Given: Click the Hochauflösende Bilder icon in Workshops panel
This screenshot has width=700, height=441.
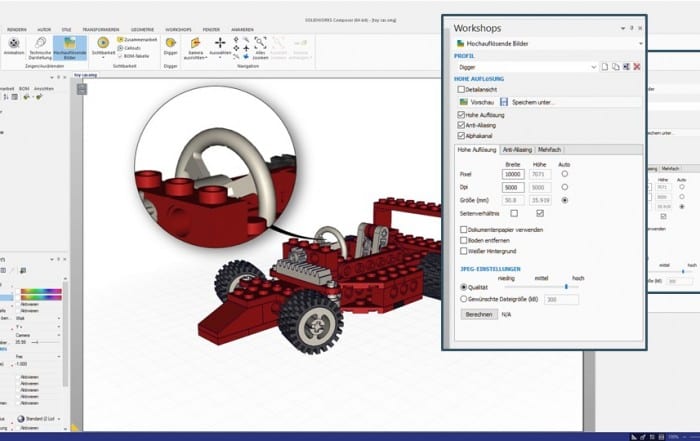Looking at the screenshot, I should (x=460, y=43).
